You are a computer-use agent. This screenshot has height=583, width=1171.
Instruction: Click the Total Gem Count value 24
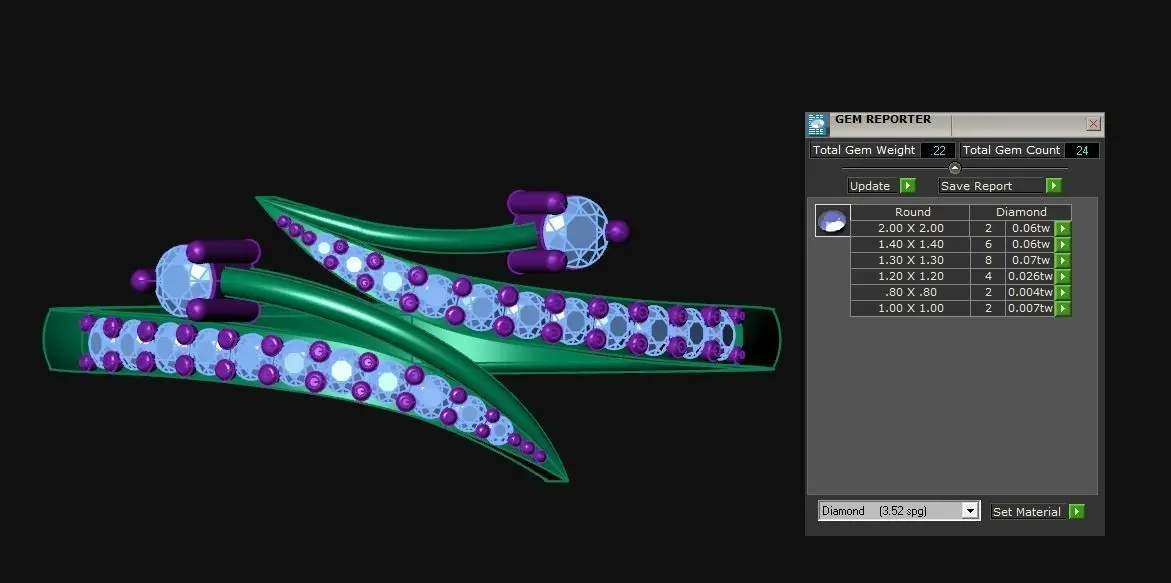[x=1081, y=150]
